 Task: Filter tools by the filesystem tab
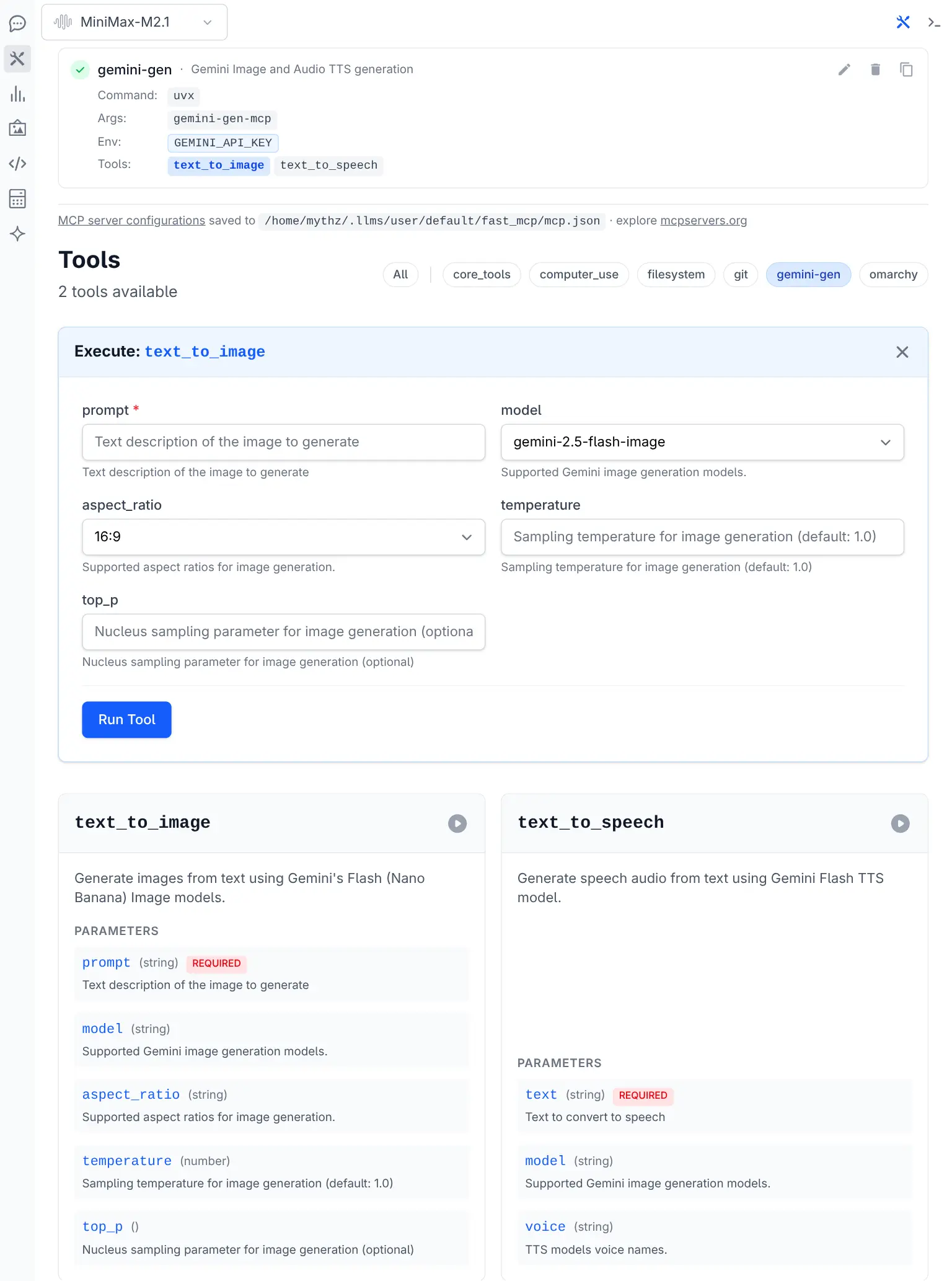tap(676, 275)
